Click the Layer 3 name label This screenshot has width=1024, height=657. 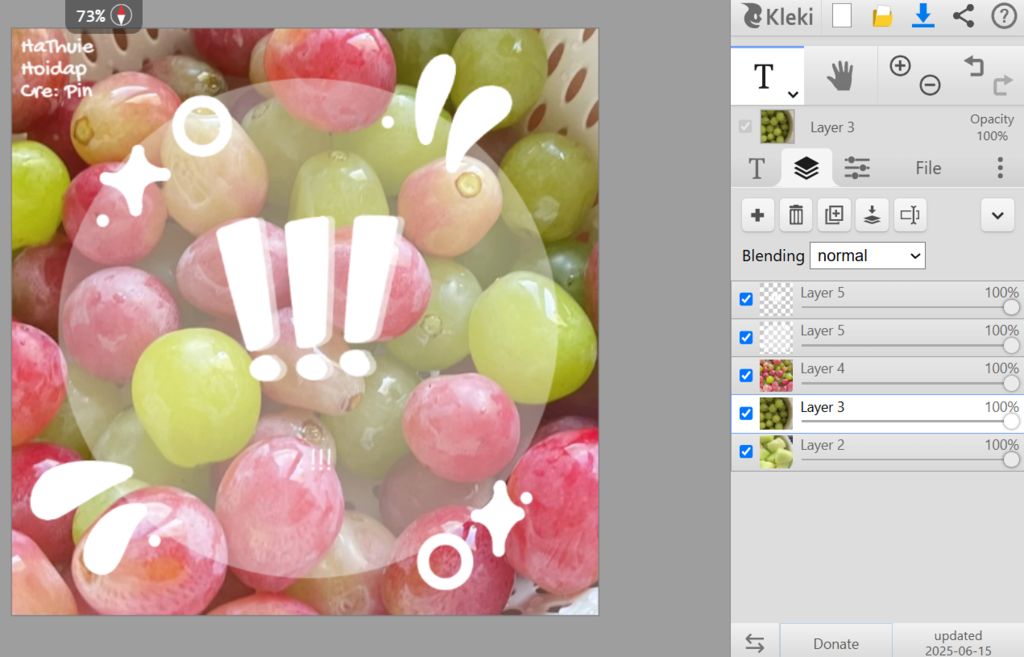822,407
